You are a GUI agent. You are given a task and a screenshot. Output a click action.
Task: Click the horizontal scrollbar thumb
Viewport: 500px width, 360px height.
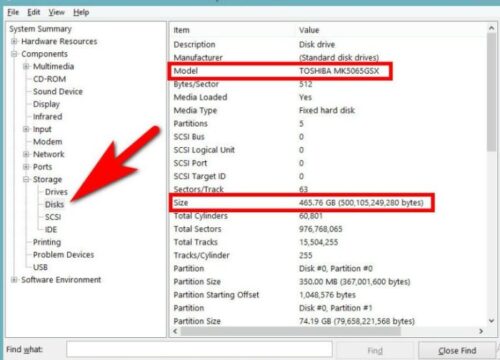click(290, 331)
